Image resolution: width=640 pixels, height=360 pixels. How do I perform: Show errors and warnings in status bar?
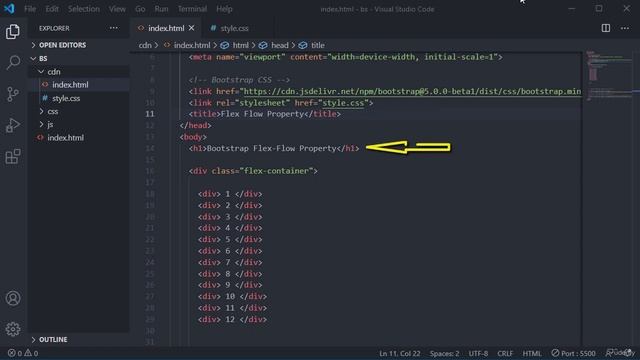[x=23, y=353]
